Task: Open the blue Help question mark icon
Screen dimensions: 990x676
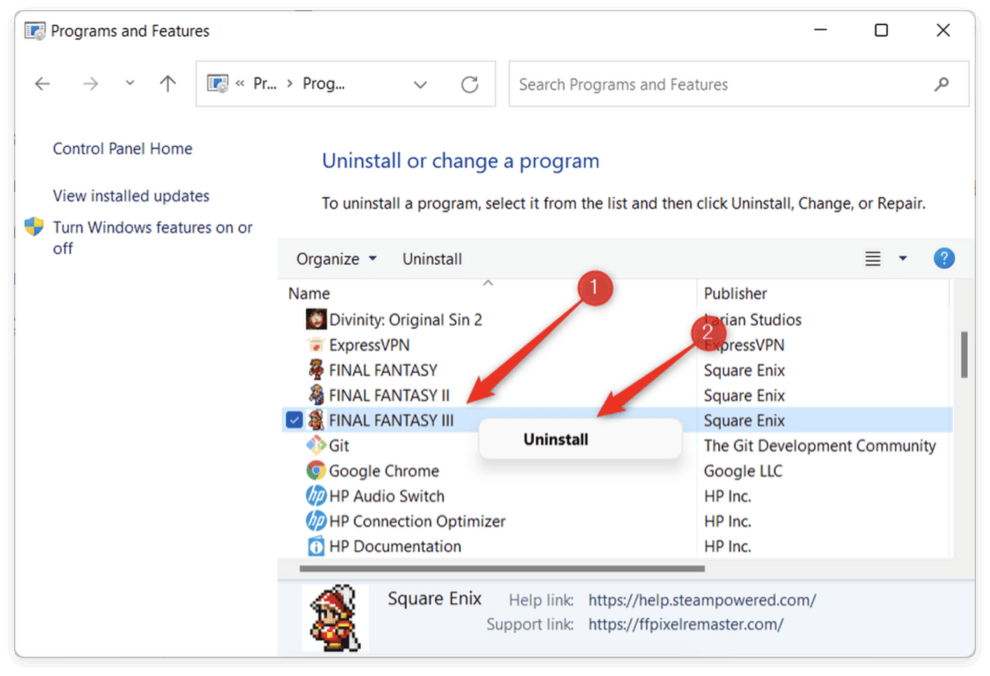Action: pos(943,259)
